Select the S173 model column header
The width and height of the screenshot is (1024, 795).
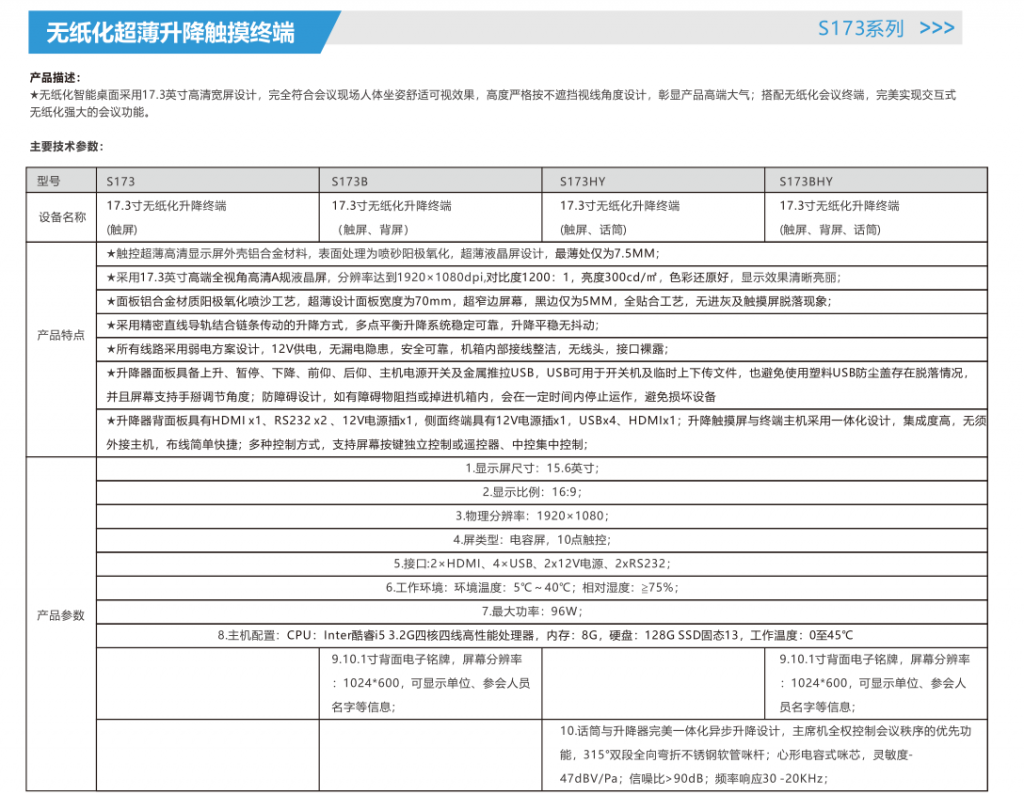coord(121,181)
